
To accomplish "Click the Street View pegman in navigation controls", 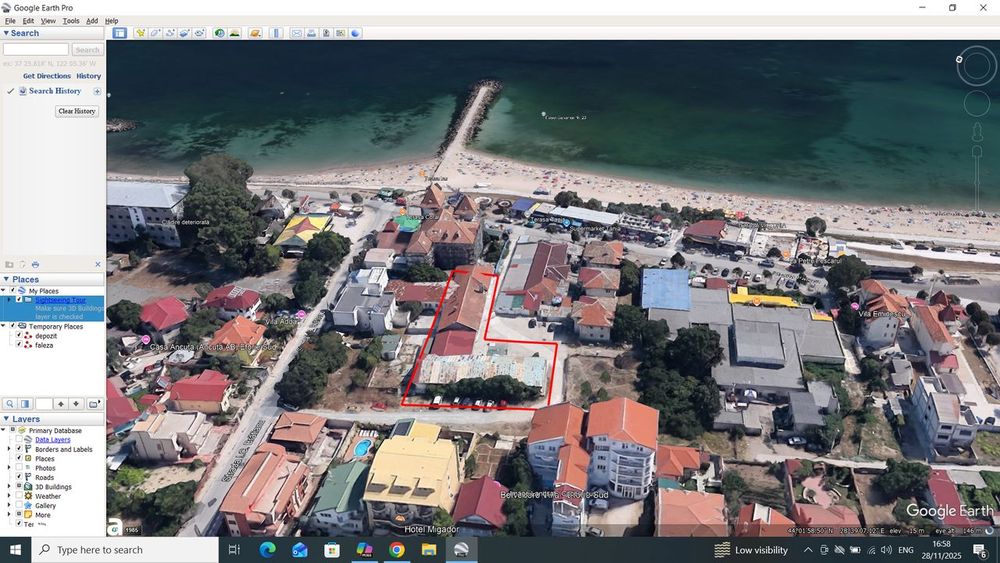I will tap(976, 132).
